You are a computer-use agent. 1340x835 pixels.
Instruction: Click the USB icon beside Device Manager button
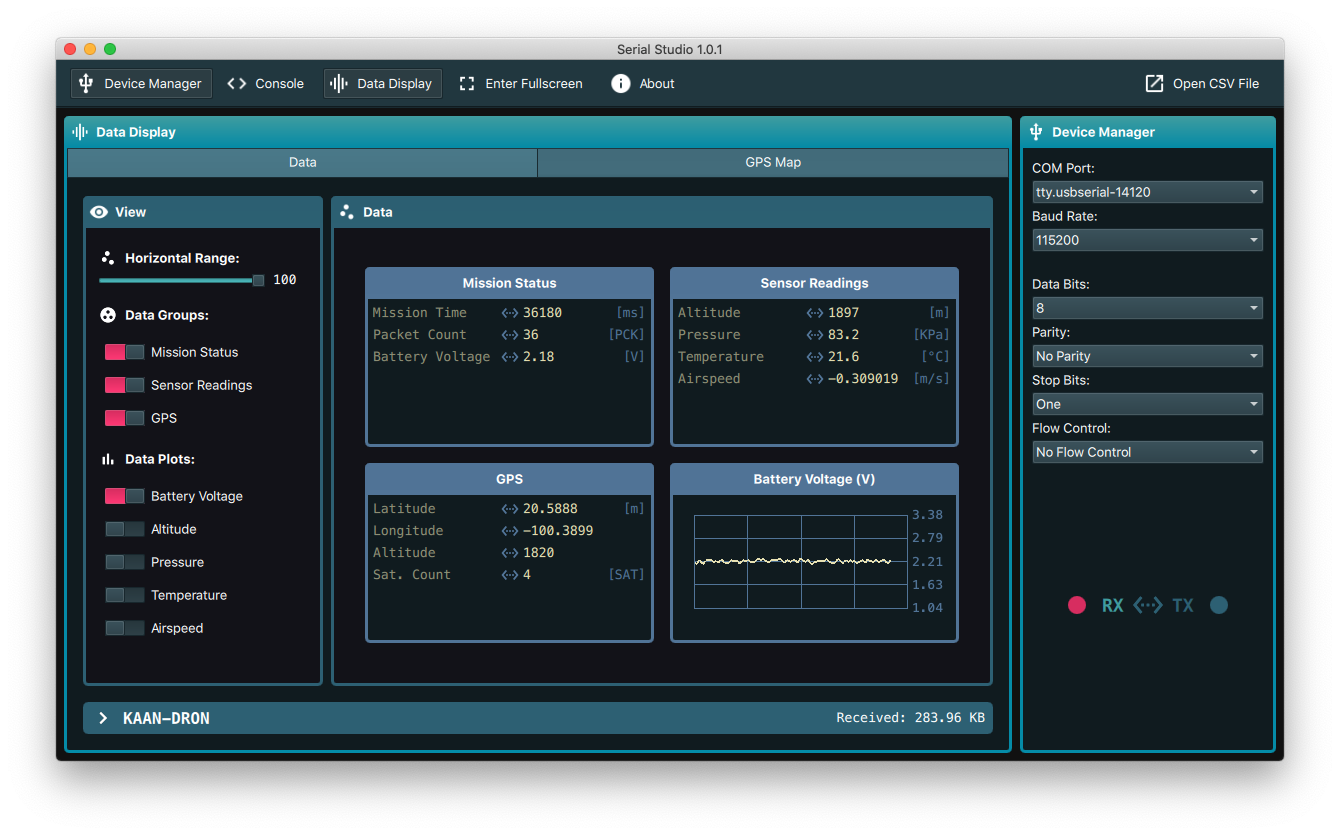tap(86, 84)
